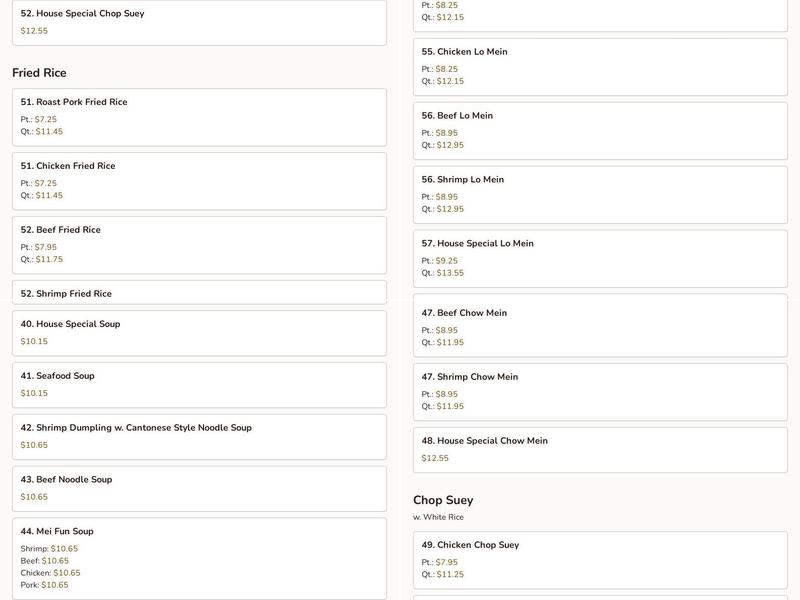Click Shrimp Lo Mein item
Screen dimensions: 800x600
[600, 194]
